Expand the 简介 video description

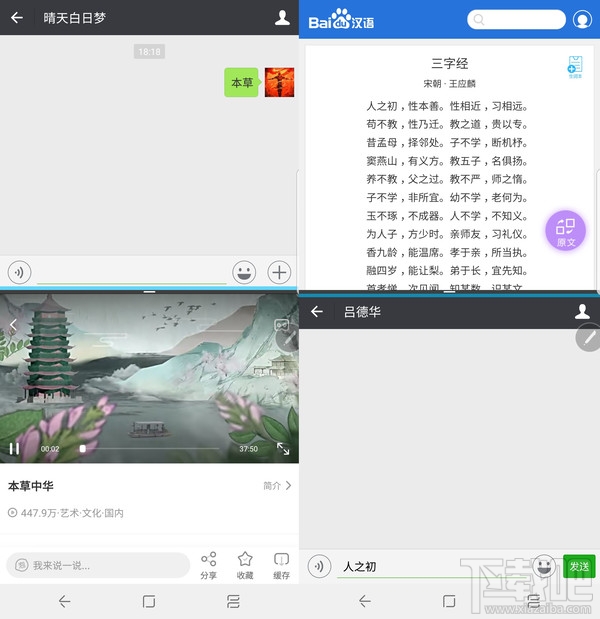tap(278, 486)
